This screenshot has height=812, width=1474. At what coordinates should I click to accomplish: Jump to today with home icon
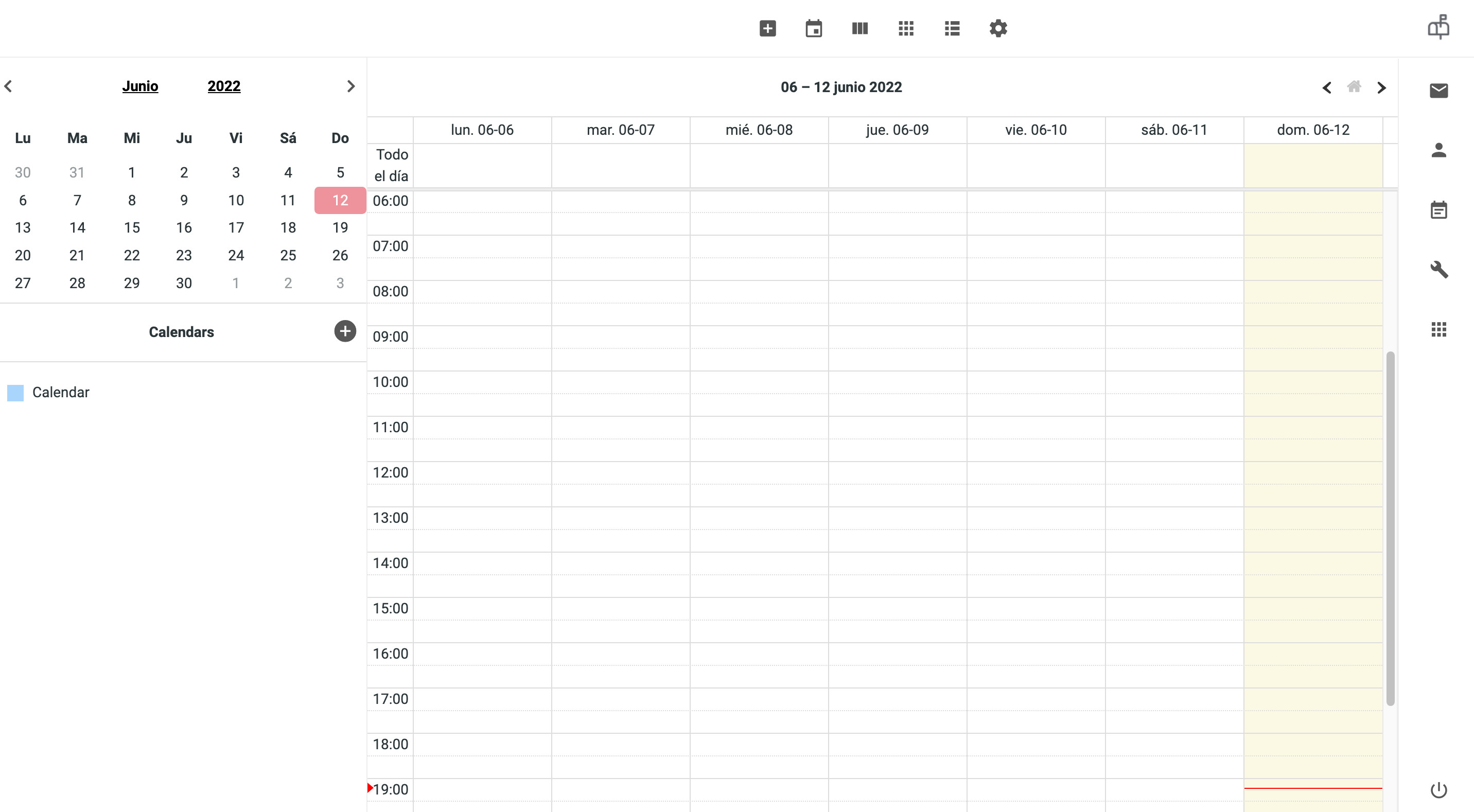(1354, 86)
